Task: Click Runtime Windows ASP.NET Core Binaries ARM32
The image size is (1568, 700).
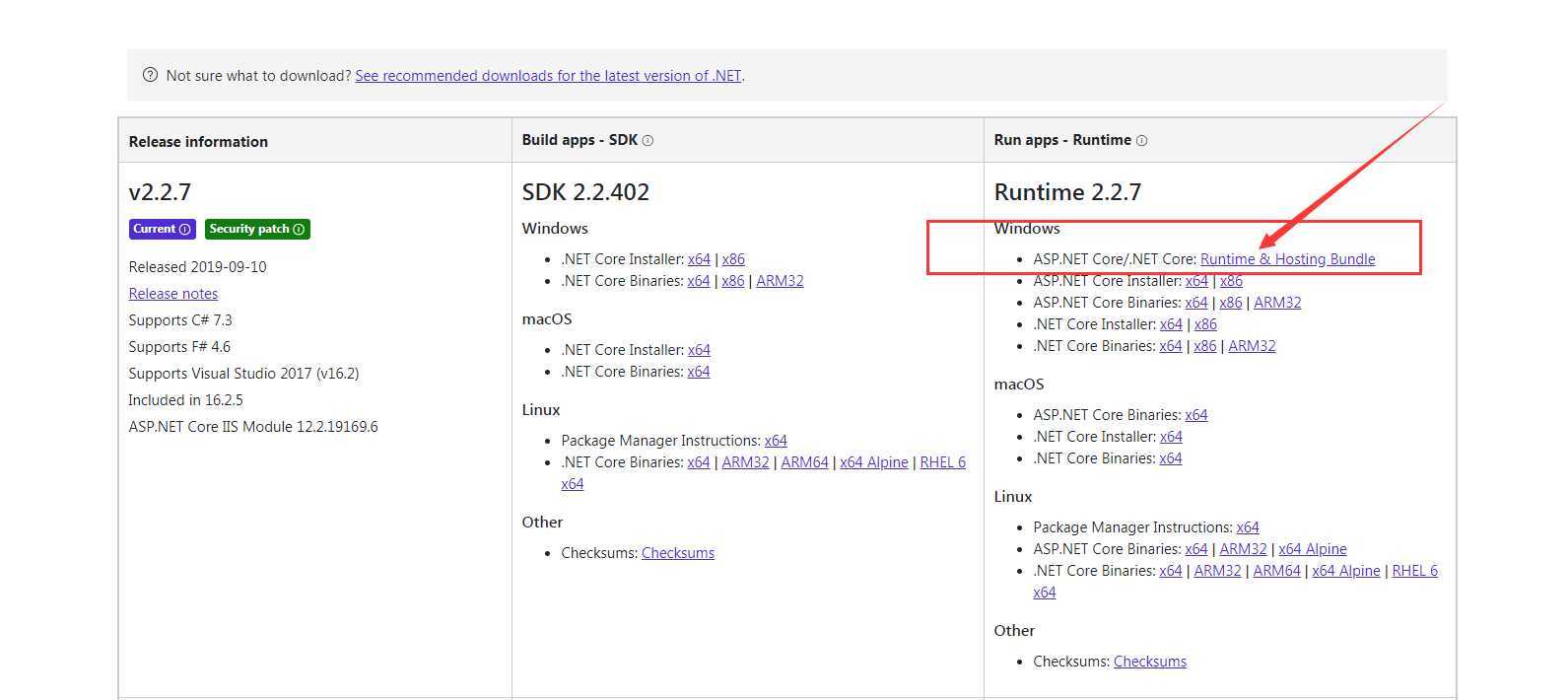Action: [x=1277, y=303]
